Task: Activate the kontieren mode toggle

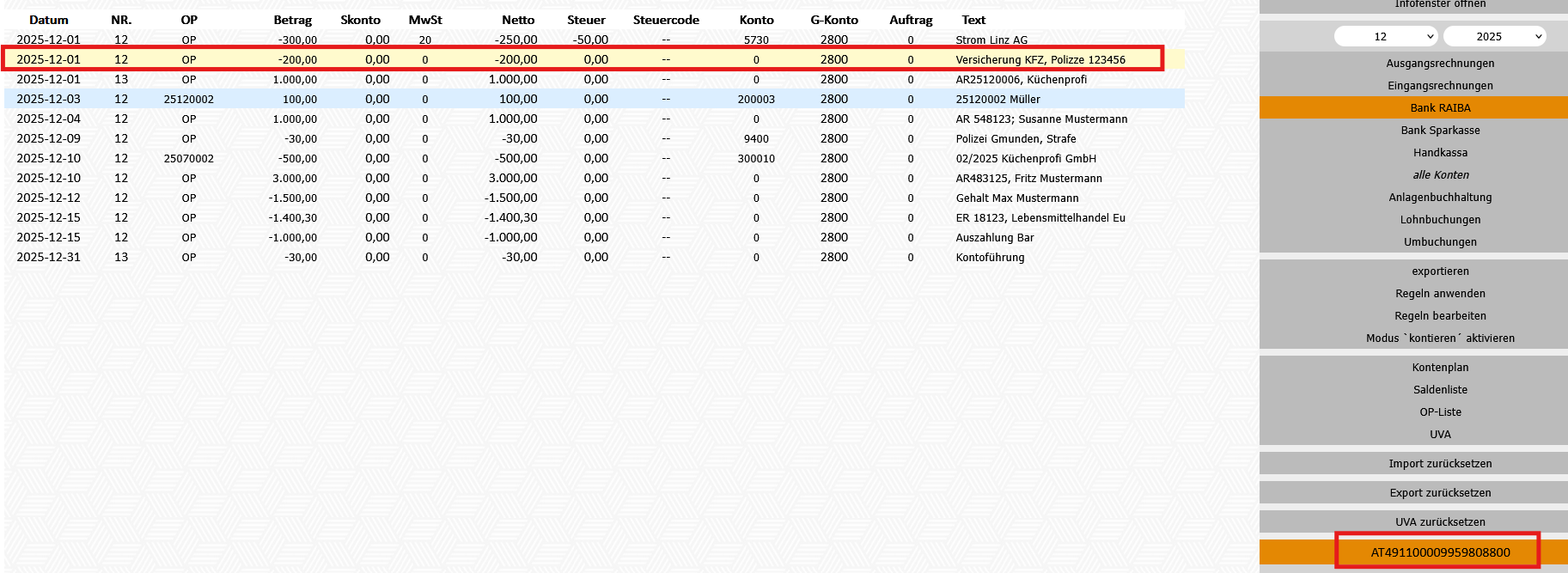Action: (1440, 338)
